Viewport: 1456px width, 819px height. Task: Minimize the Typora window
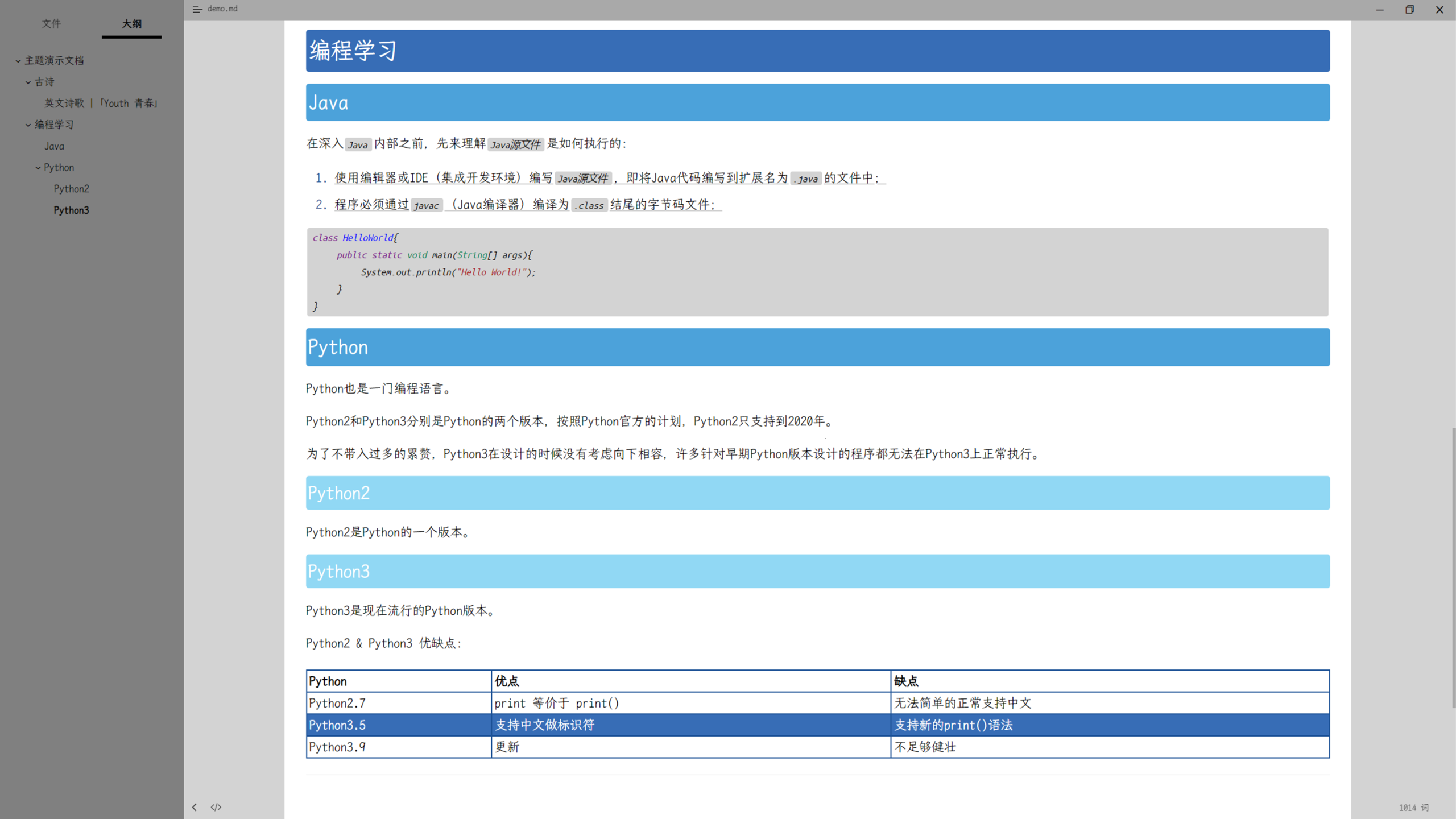(x=1380, y=10)
